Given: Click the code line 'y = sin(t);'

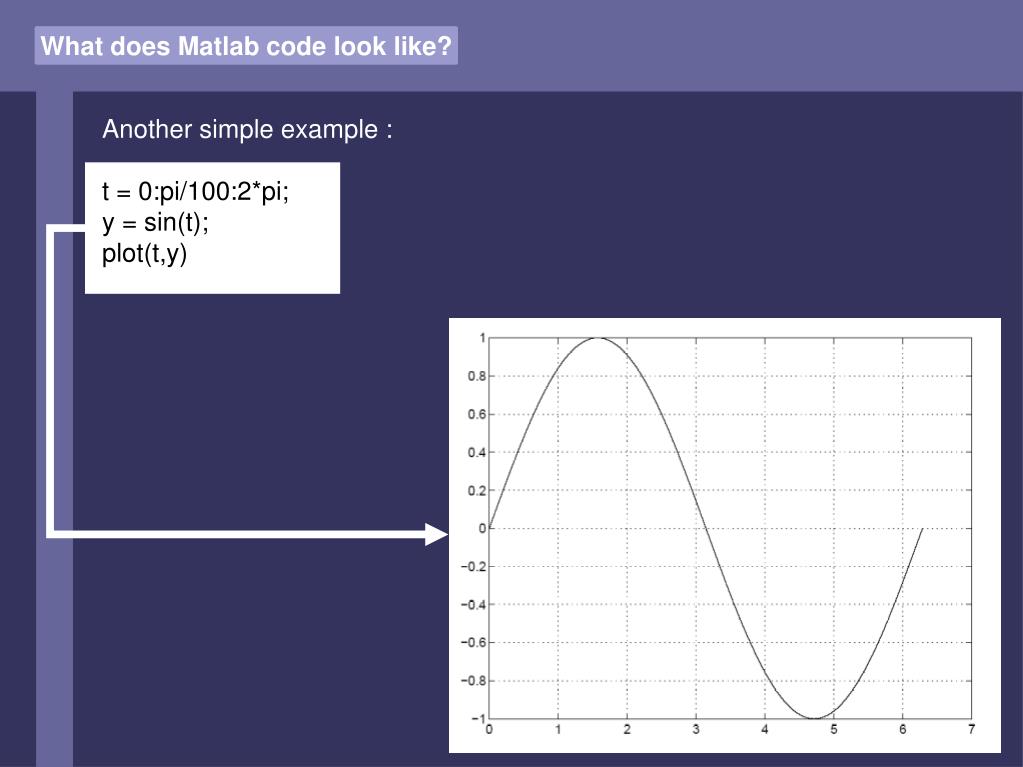Looking at the screenshot, I should point(155,223).
